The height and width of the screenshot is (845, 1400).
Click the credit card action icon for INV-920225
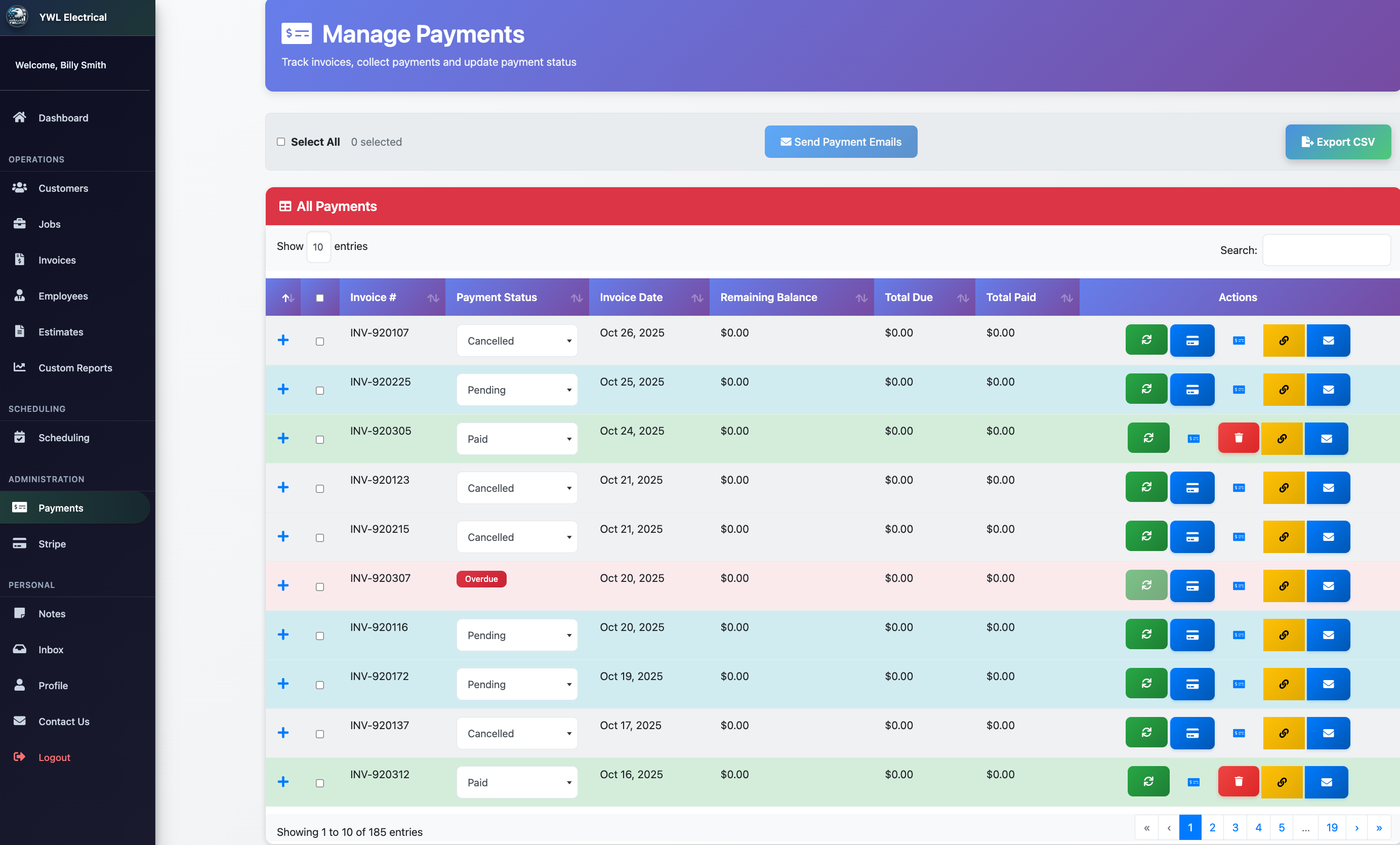1192,389
